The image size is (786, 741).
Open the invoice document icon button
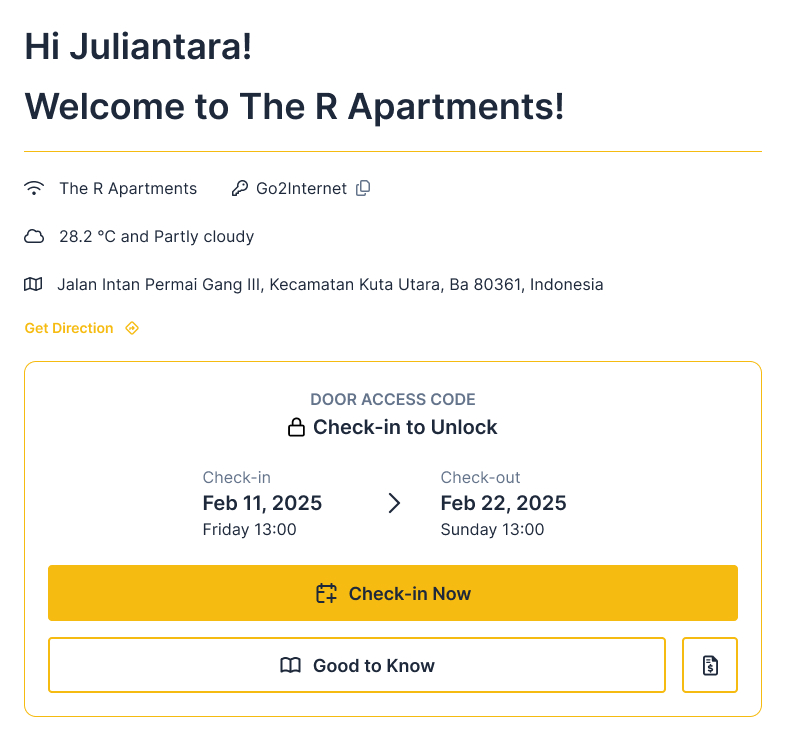pos(710,665)
